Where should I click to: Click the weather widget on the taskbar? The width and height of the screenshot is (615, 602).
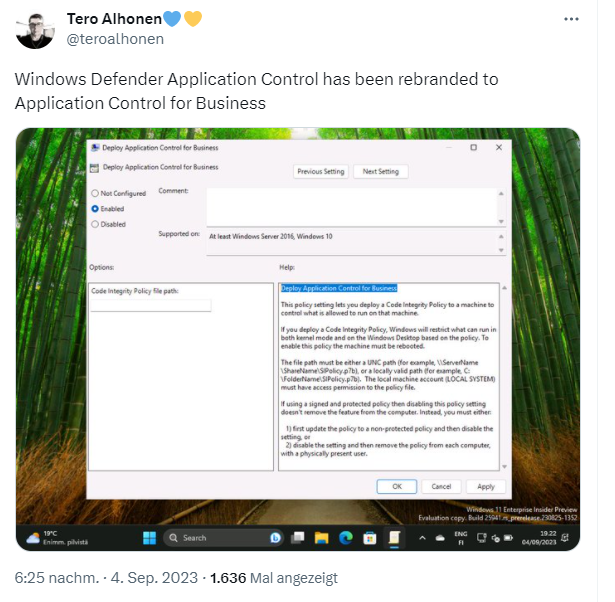tap(54, 538)
